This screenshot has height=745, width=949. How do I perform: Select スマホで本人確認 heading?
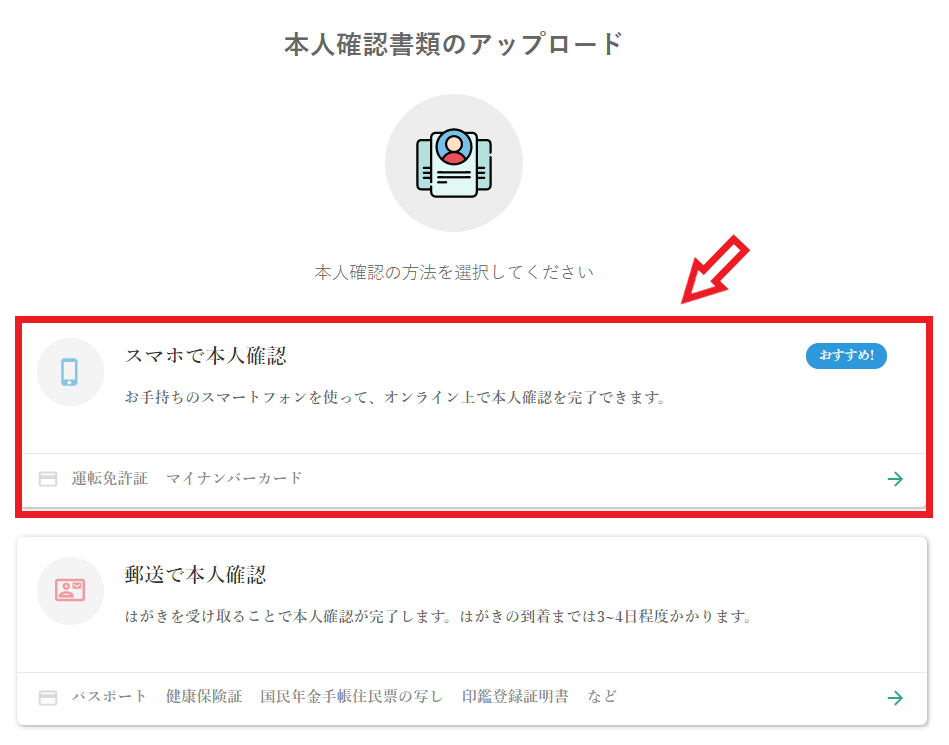(x=205, y=356)
